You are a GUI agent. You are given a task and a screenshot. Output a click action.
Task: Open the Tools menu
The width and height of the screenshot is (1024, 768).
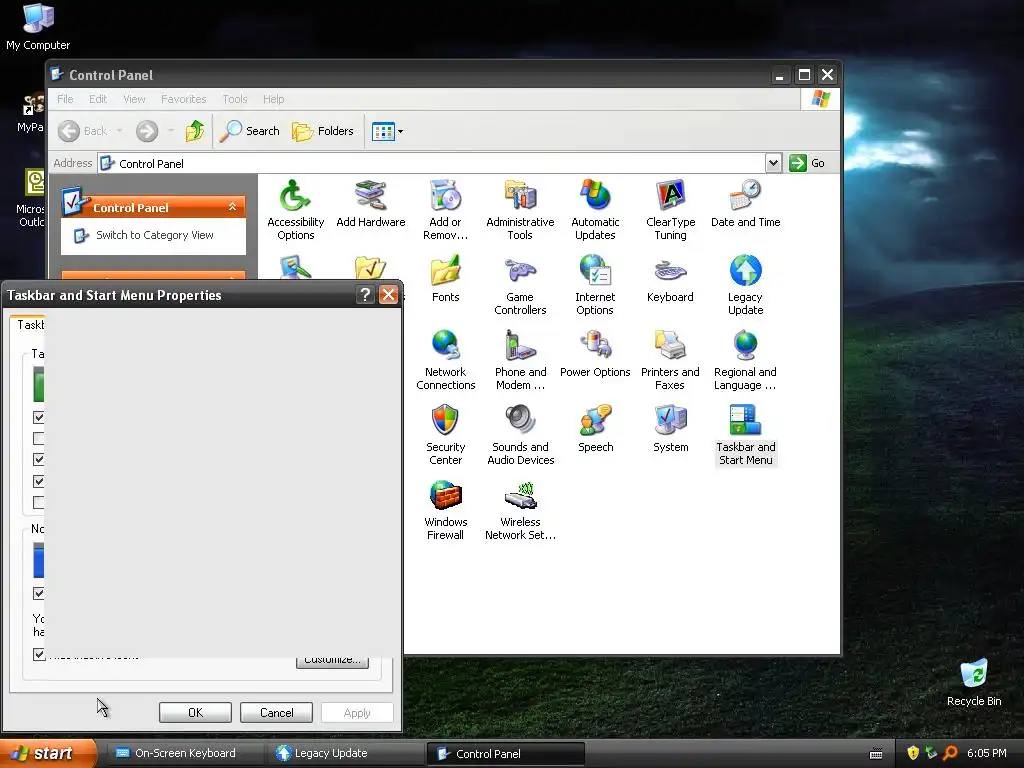pos(234,99)
